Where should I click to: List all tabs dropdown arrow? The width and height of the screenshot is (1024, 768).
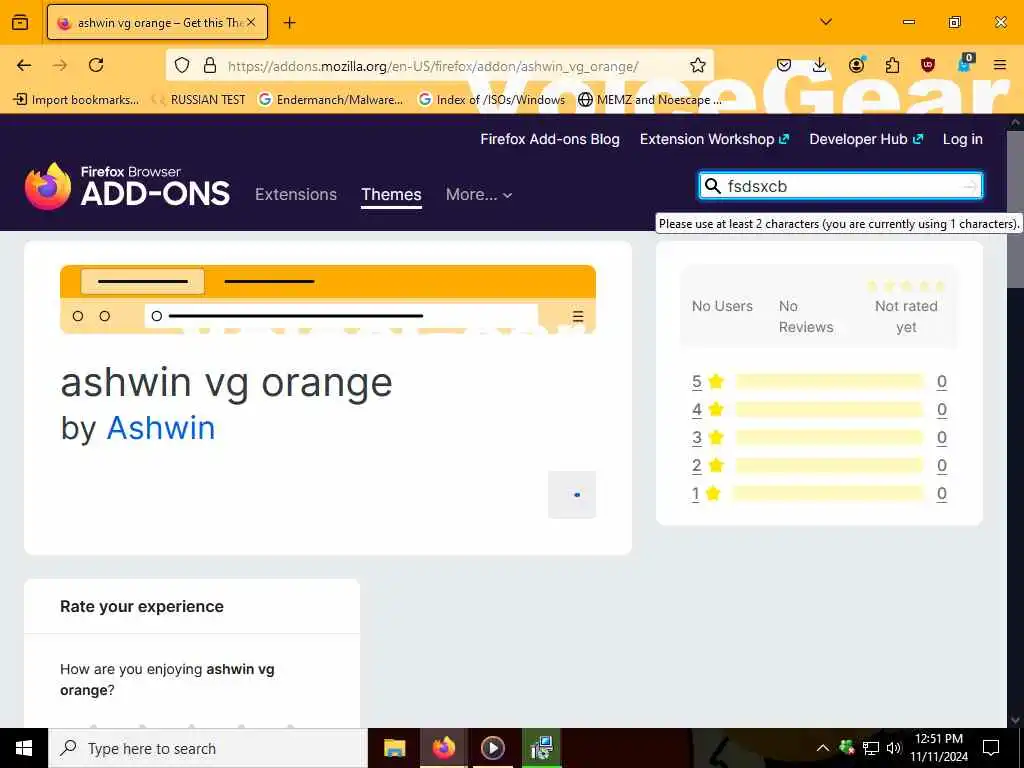(x=826, y=22)
